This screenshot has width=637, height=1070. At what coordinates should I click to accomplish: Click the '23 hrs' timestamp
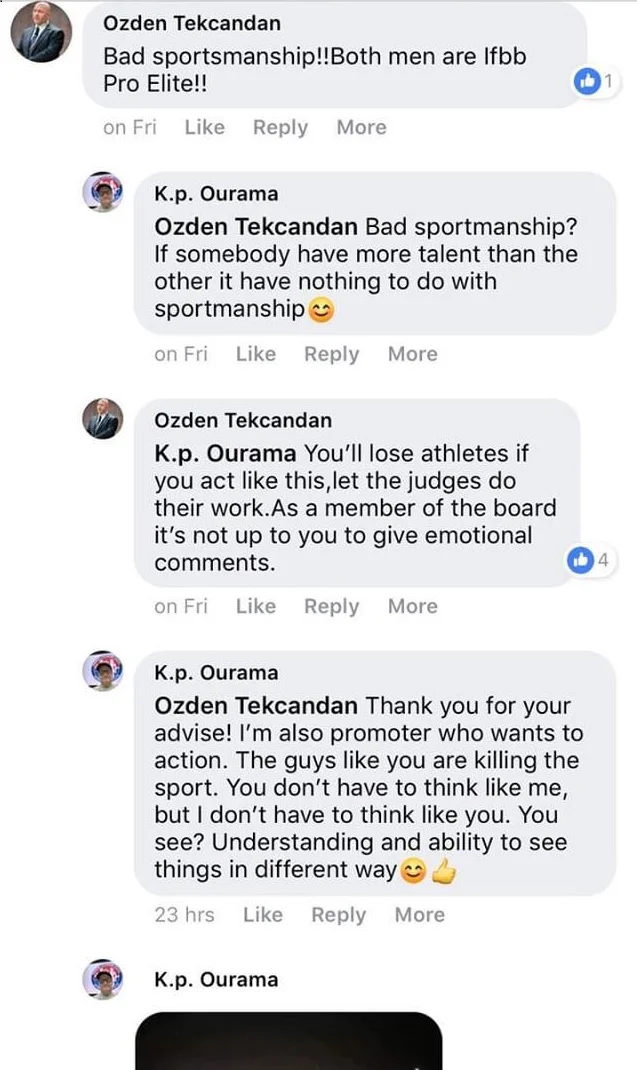tap(184, 914)
